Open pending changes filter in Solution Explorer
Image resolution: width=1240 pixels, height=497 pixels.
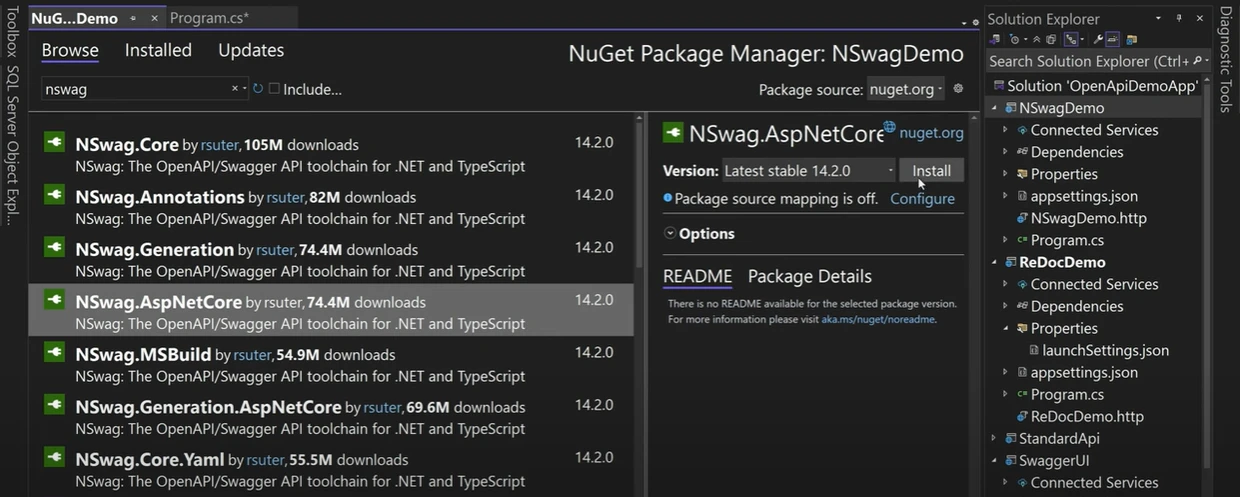pos(1015,39)
